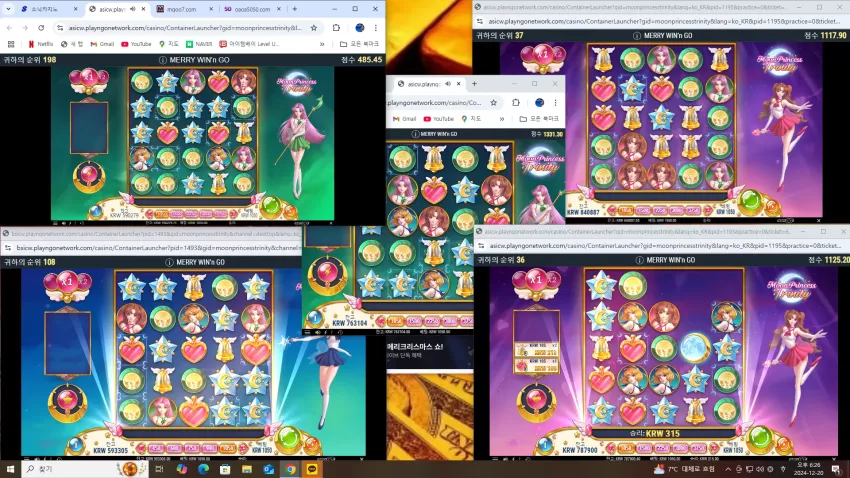Open the NAVER bookmark
The image size is (850, 478).
click(x=199, y=44)
